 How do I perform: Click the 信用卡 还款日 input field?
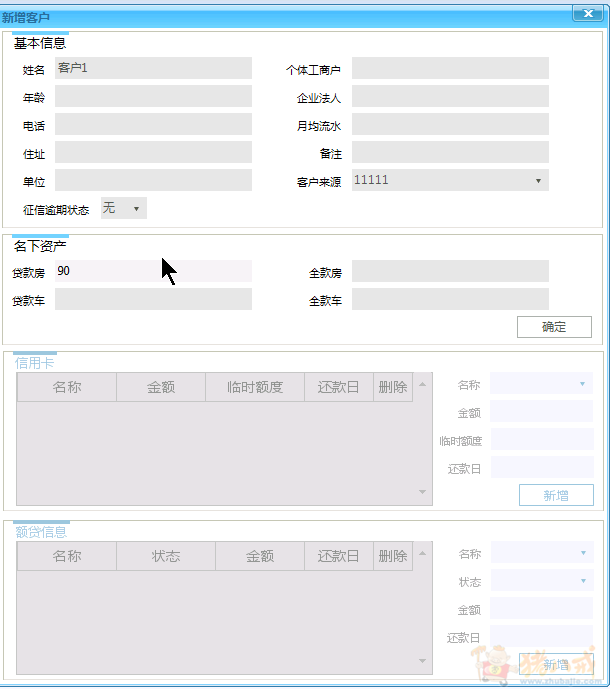(x=542, y=468)
